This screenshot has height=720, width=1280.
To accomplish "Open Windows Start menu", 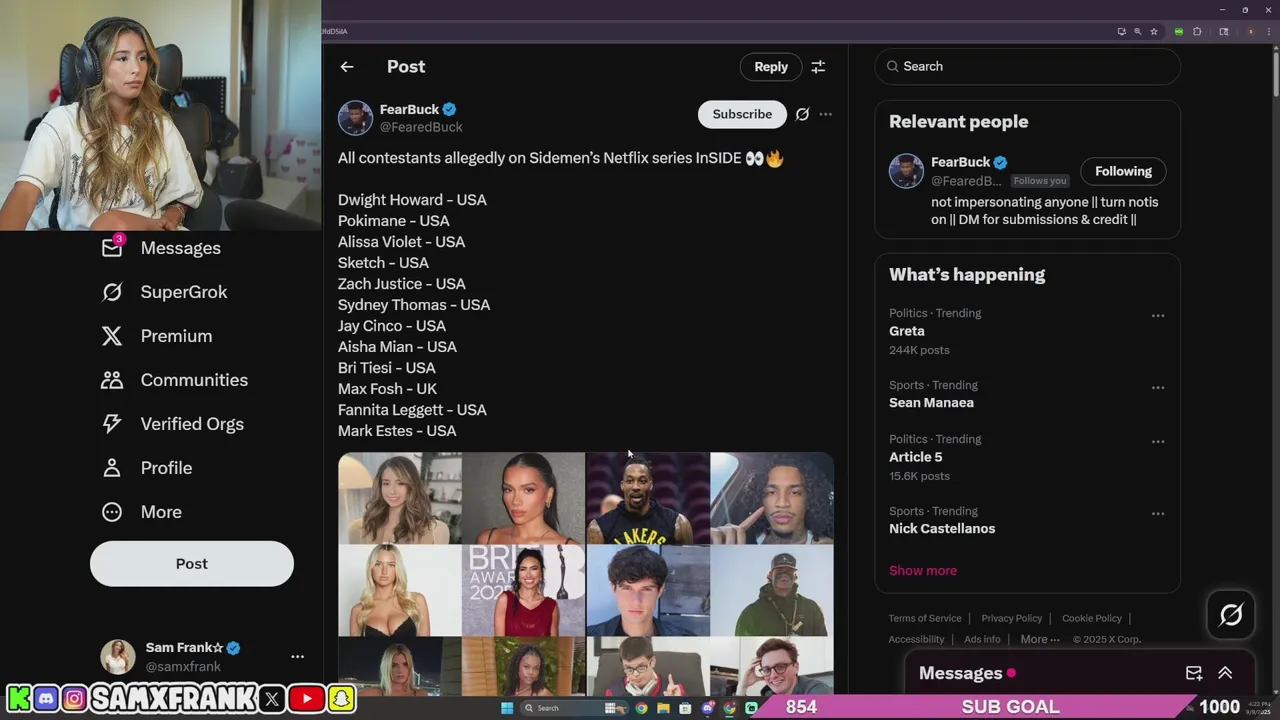I will tap(507, 708).
